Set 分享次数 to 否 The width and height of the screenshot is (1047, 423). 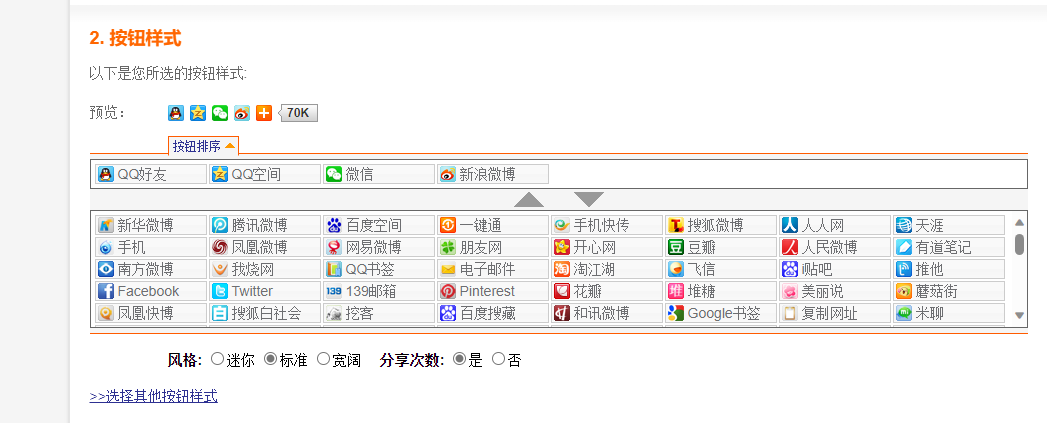click(498, 359)
